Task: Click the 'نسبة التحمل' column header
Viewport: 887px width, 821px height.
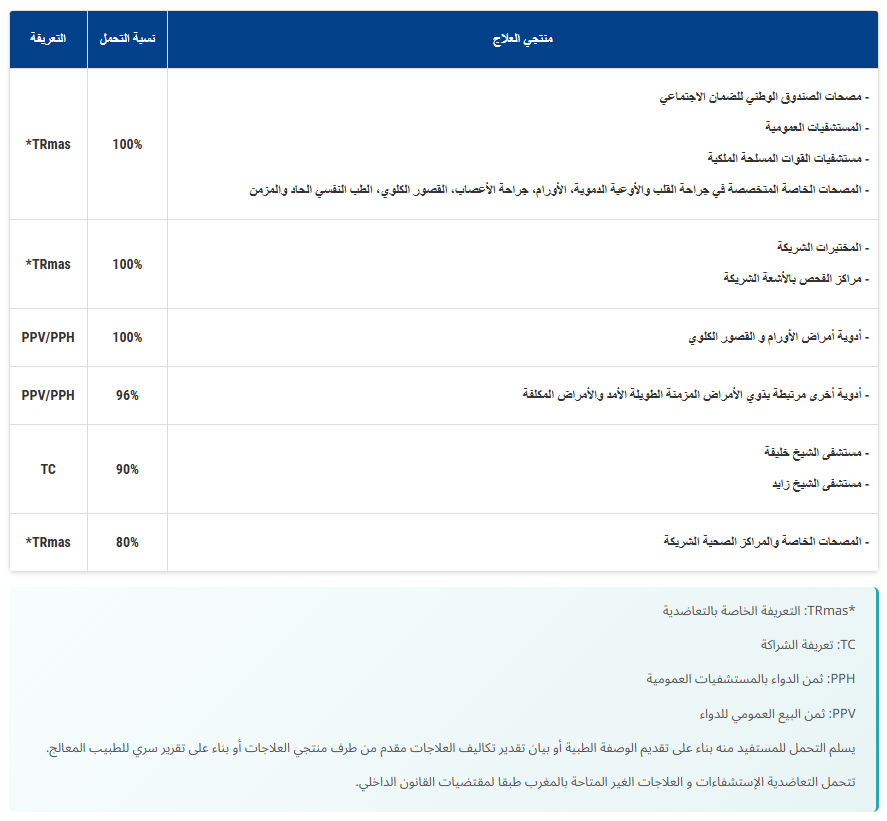Action: click(x=127, y=39)
